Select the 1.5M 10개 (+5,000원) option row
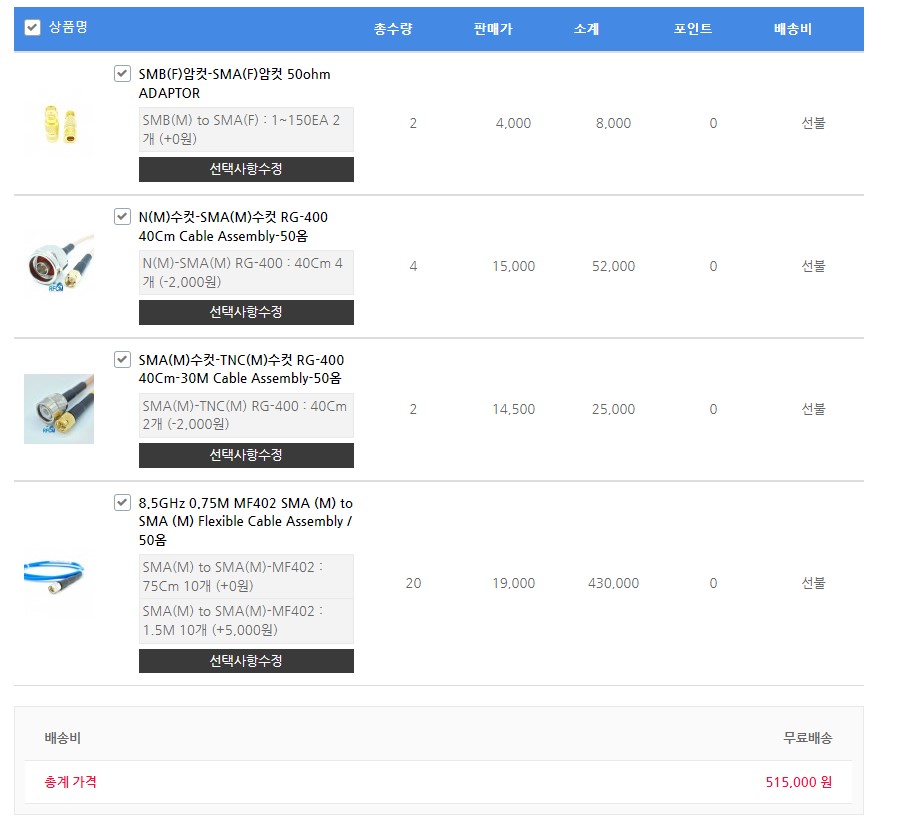 (x=246, y=621)
